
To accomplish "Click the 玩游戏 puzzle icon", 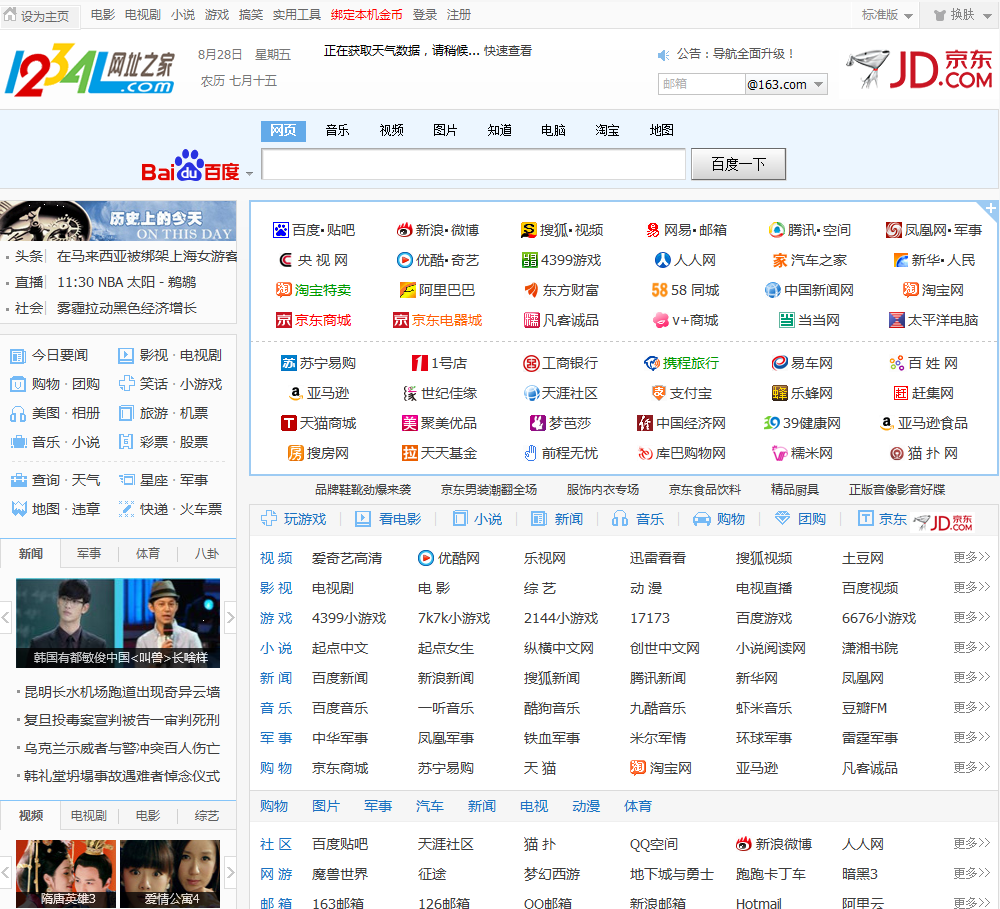I will (269, 519).
